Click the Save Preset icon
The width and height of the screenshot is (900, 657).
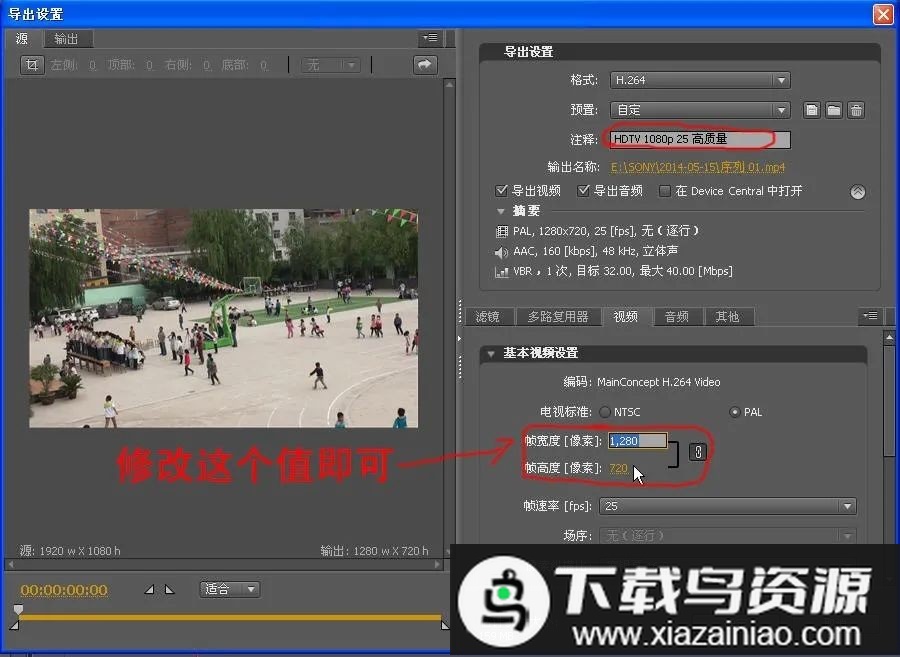pyautogui.click(x=812, y=110)
